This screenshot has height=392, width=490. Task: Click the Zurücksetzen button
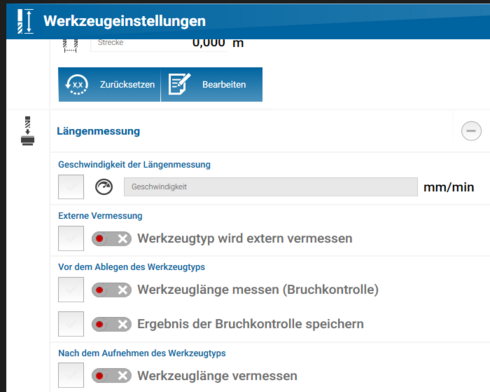coord(109,85)
